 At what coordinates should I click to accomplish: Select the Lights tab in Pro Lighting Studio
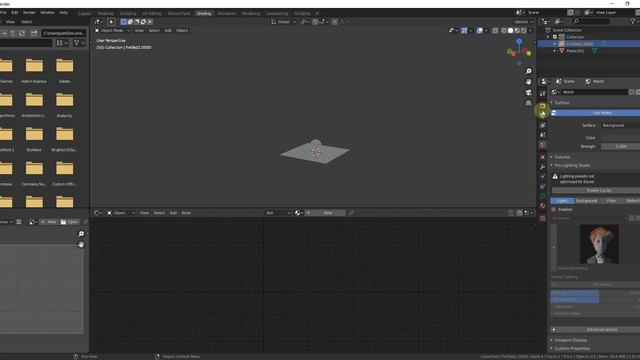(562, 201)
